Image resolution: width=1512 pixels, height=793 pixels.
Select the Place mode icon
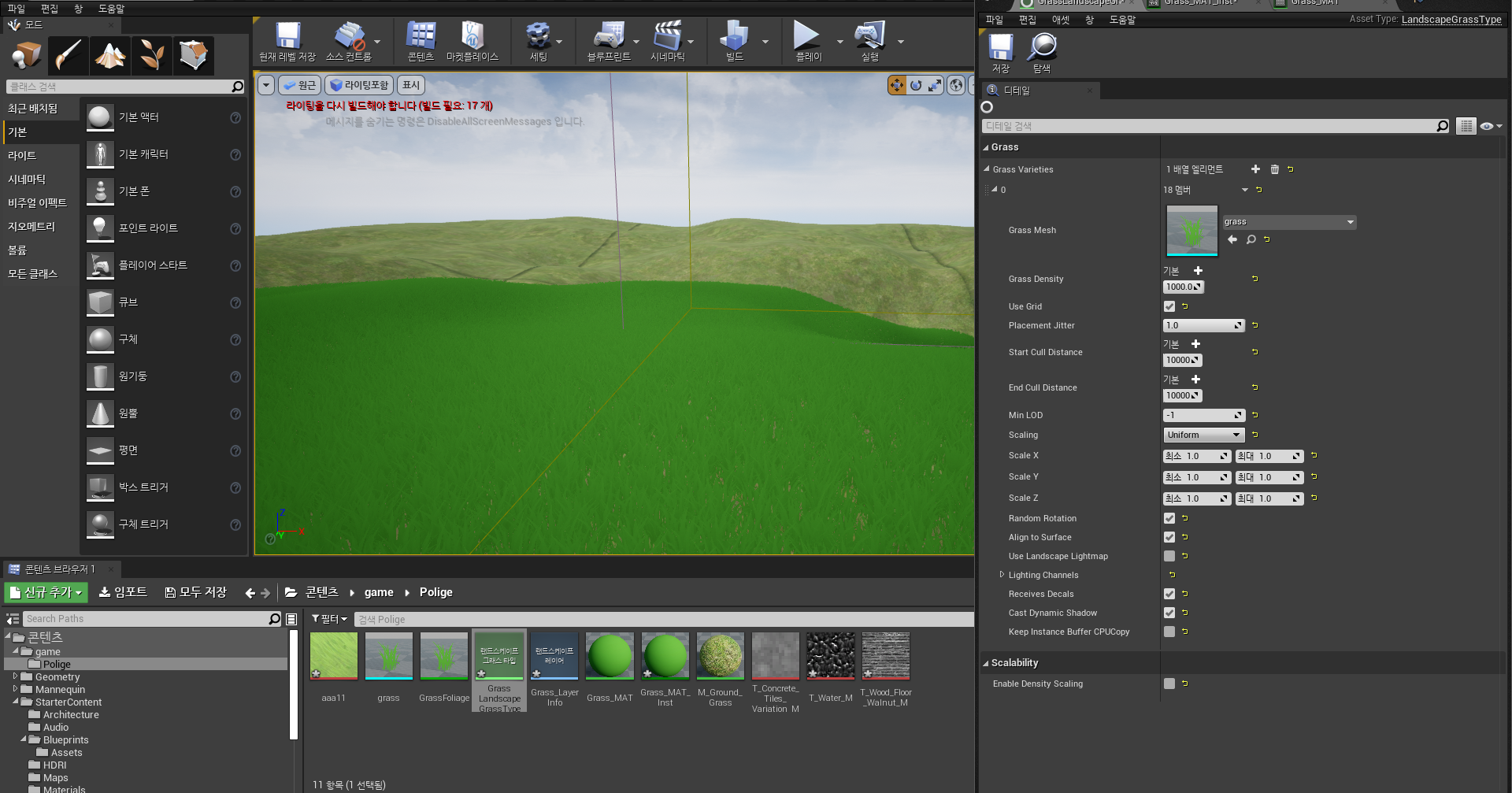[26, 55]
